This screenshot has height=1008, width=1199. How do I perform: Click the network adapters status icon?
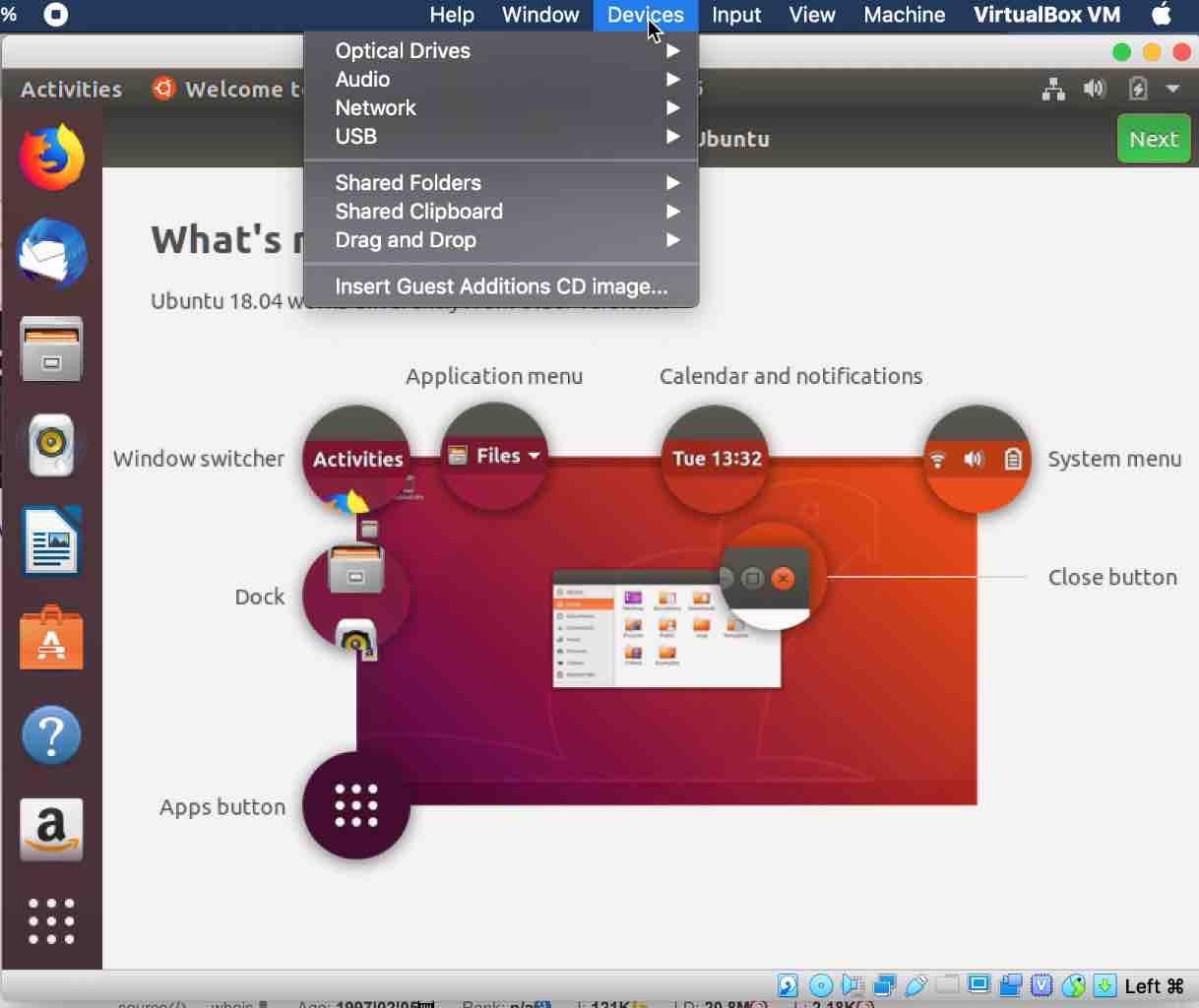[x=884, y=985]
